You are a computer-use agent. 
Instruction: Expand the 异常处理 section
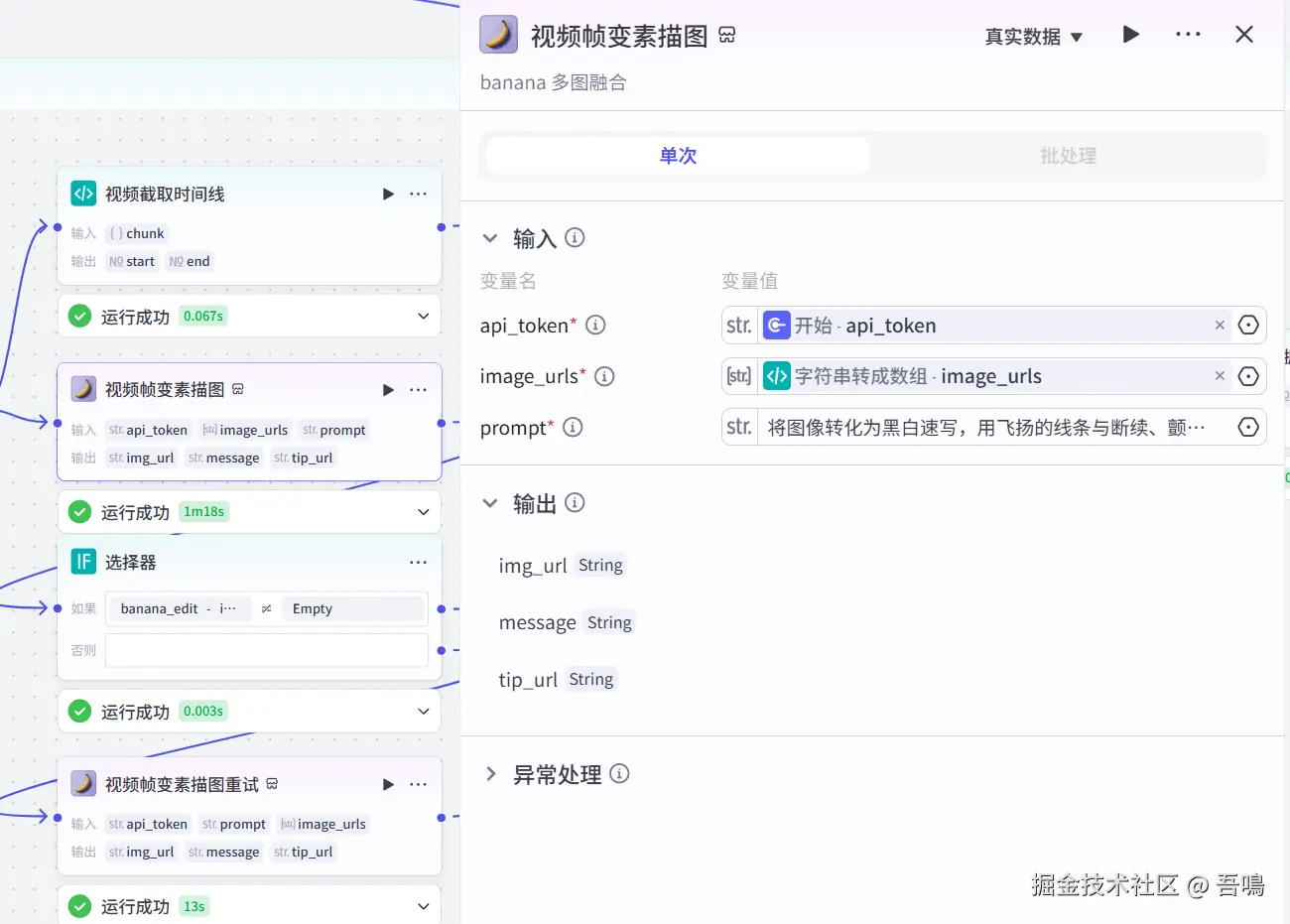[489, 774]
